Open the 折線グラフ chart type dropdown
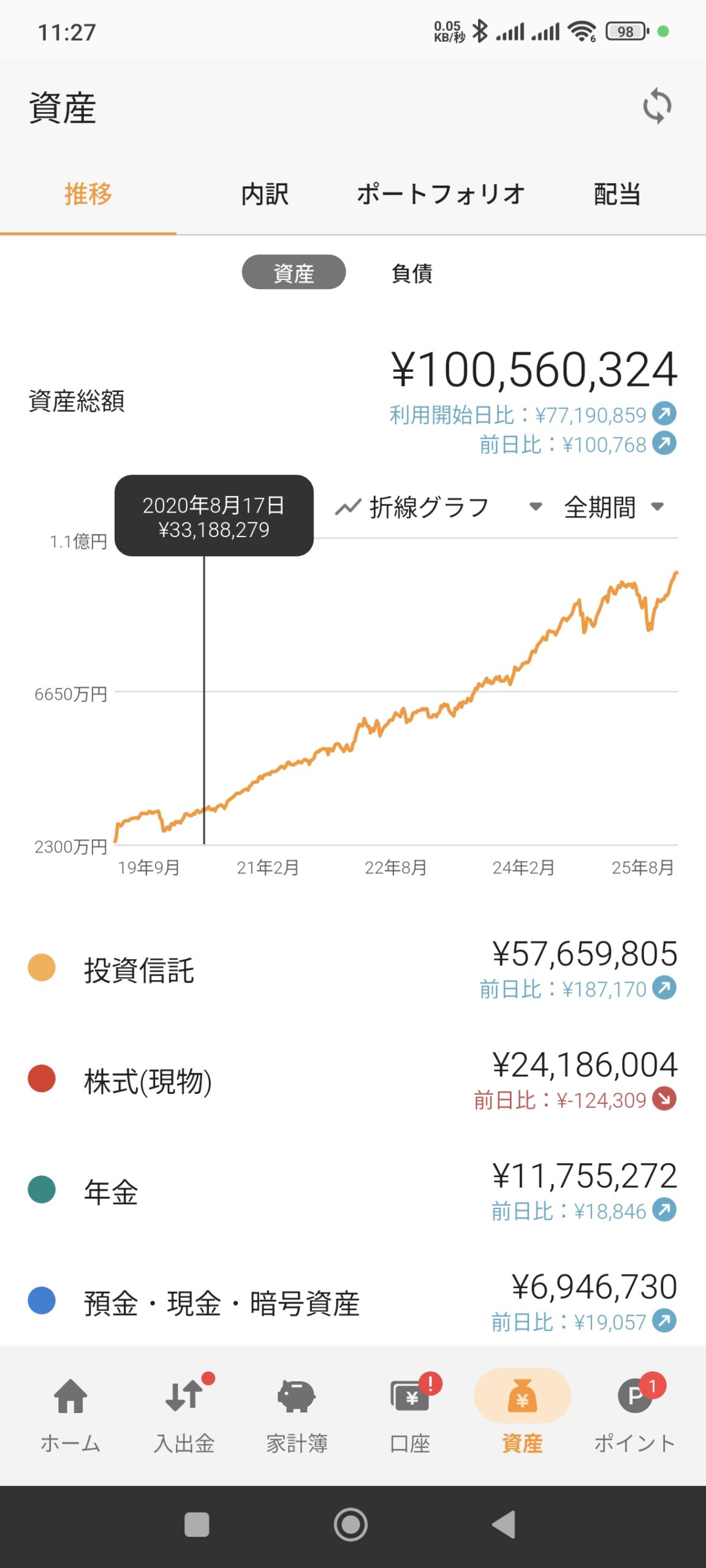Screen dimensions: 706x1568 point(439,507)
